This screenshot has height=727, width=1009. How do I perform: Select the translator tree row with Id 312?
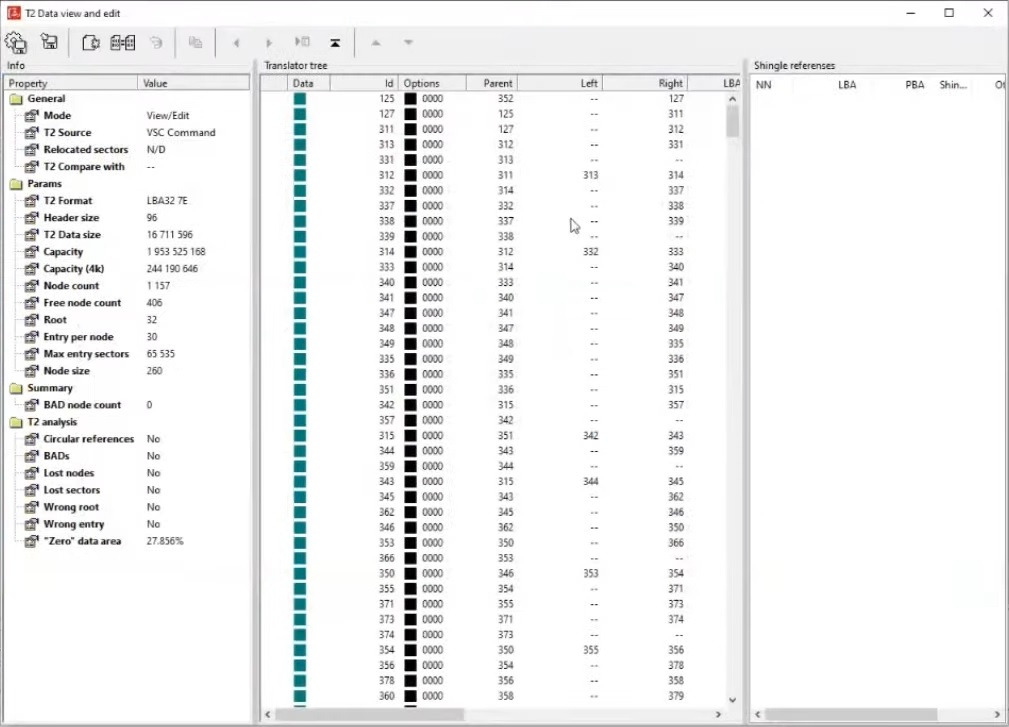pyautogui.click(x=493, y=175)
